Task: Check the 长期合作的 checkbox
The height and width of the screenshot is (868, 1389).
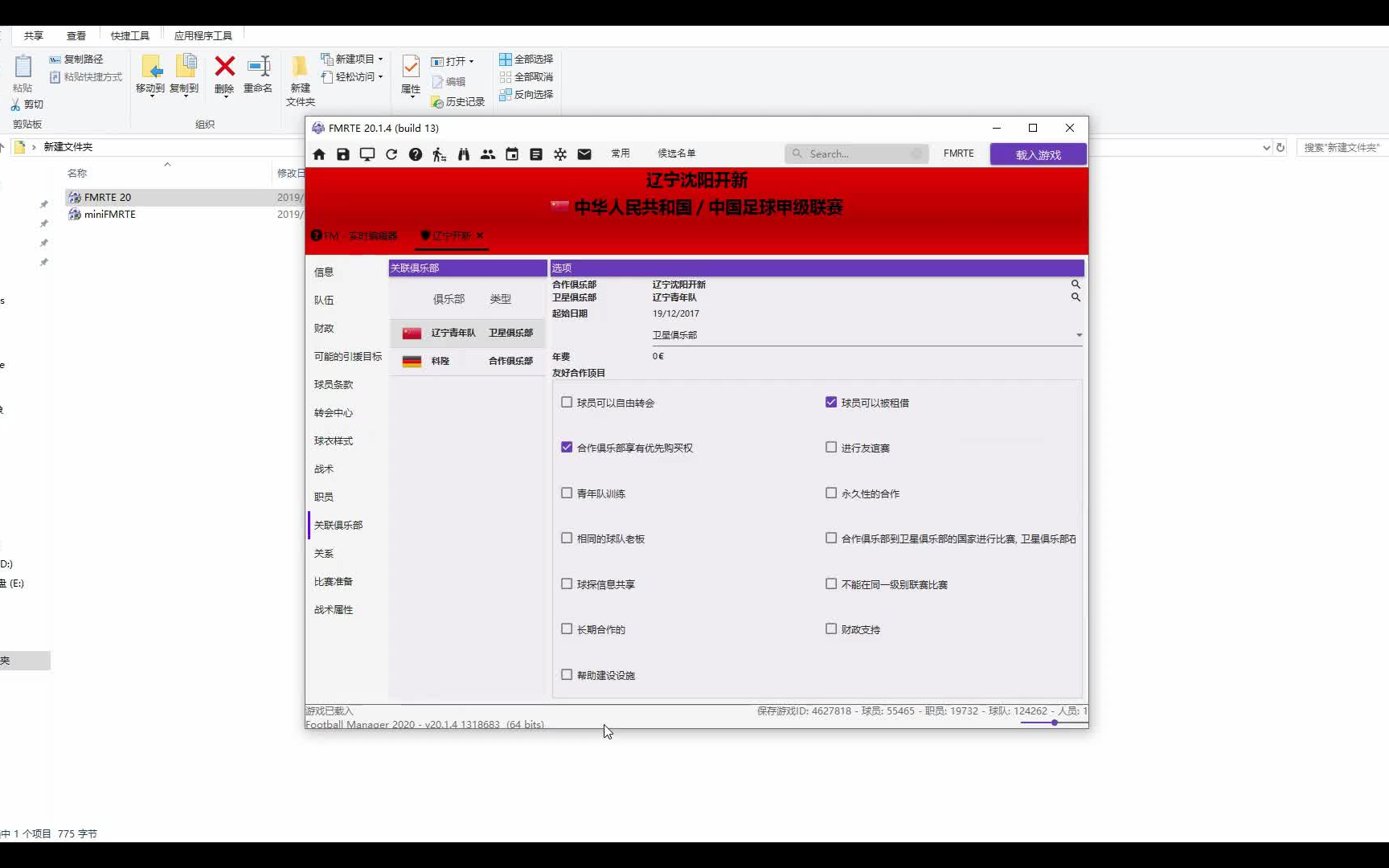Action: click(567, 628)
